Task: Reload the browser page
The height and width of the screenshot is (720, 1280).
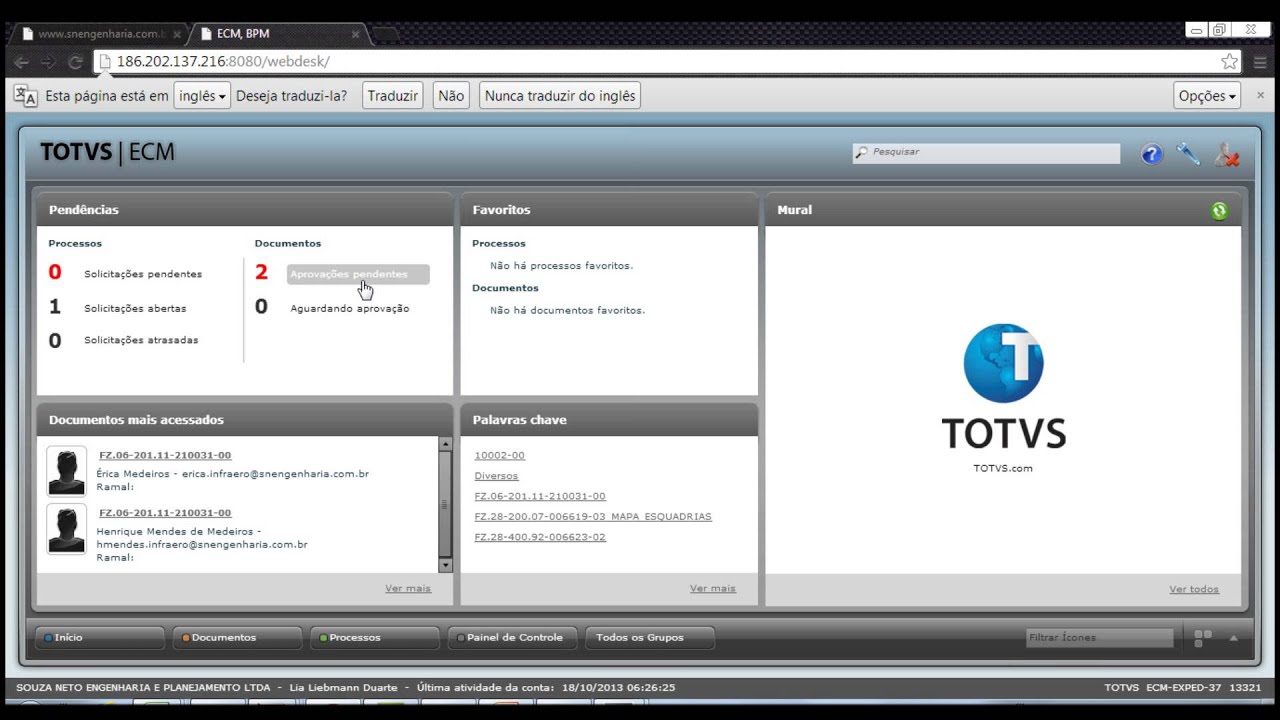Action: point(75,62)
